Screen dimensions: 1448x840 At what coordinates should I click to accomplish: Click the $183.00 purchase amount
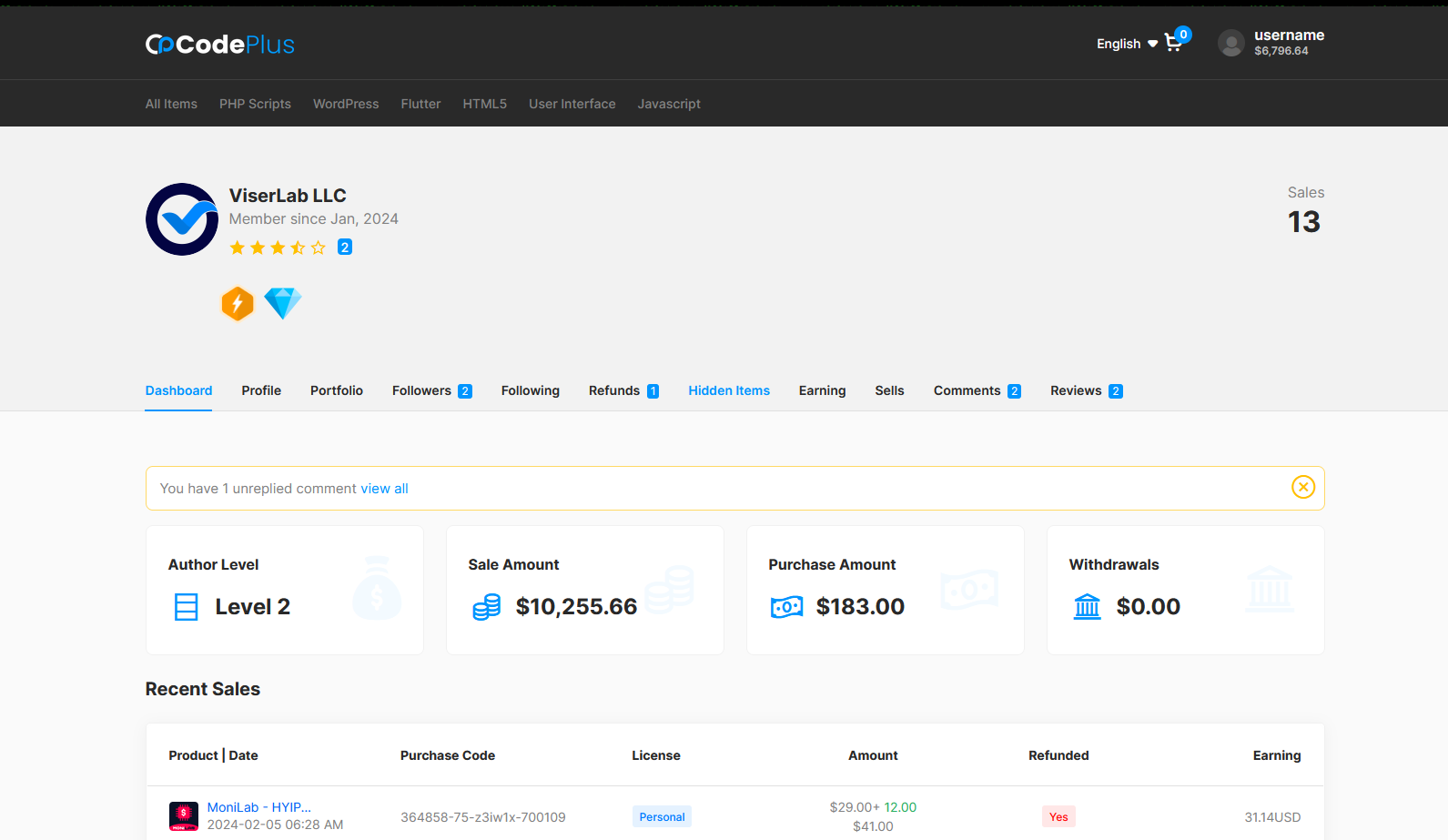pyautogui.click(x=860, y=607)
